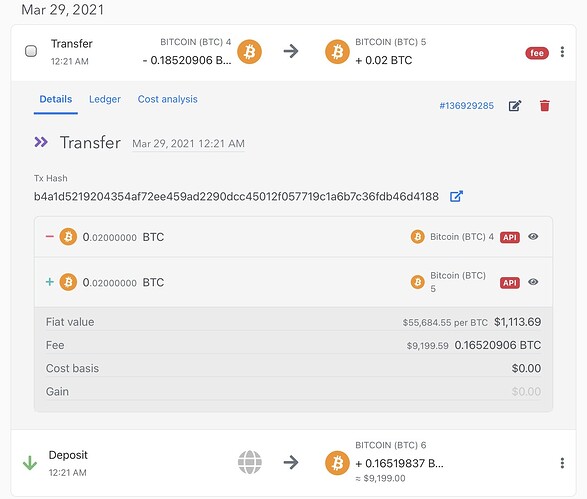The width and height of the screenshot is (587, 499).
Task: Select the Details tab
Action: pyautogui.click(x=56, y=99)
